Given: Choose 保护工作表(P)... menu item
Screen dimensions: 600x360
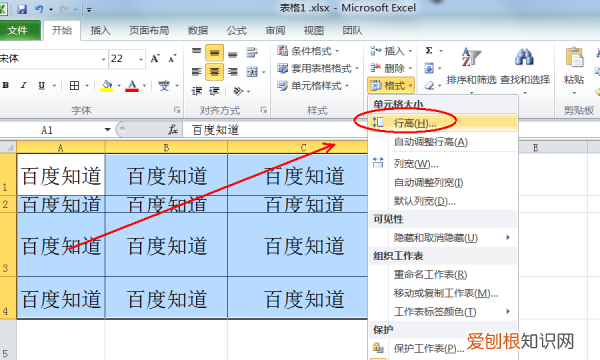Looking at the screenshot, I should click(x=442, y=348).
